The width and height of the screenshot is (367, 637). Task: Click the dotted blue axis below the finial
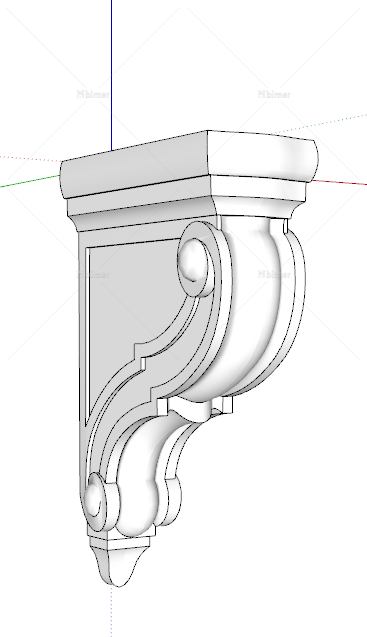pyautogui.click(x=111, y=612)
